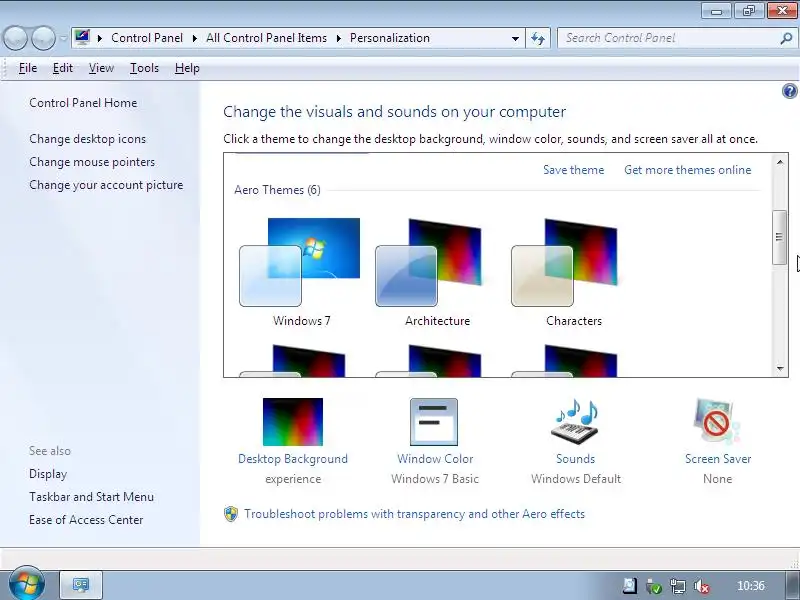
Task: Expand arrow before All Control Panel Items
Action: tap(195, 38)
